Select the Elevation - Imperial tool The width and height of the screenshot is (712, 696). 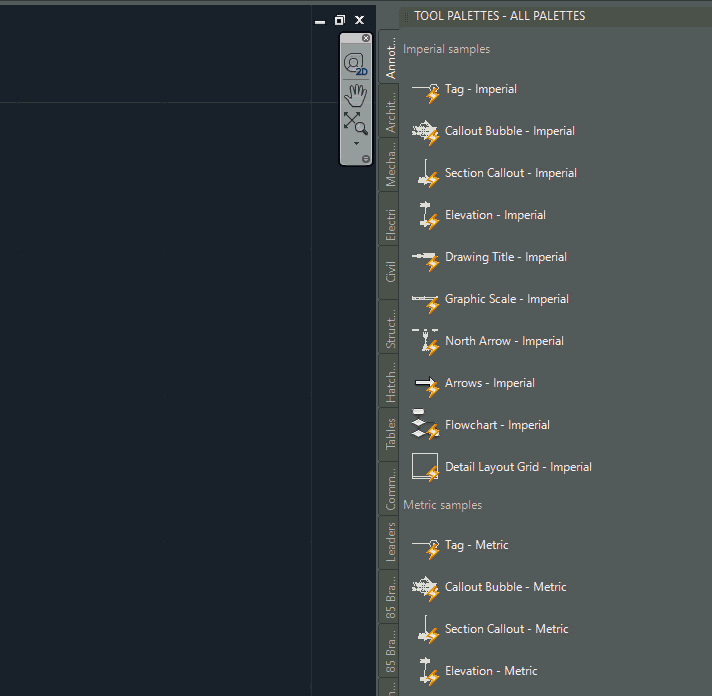tap(495, 215)
